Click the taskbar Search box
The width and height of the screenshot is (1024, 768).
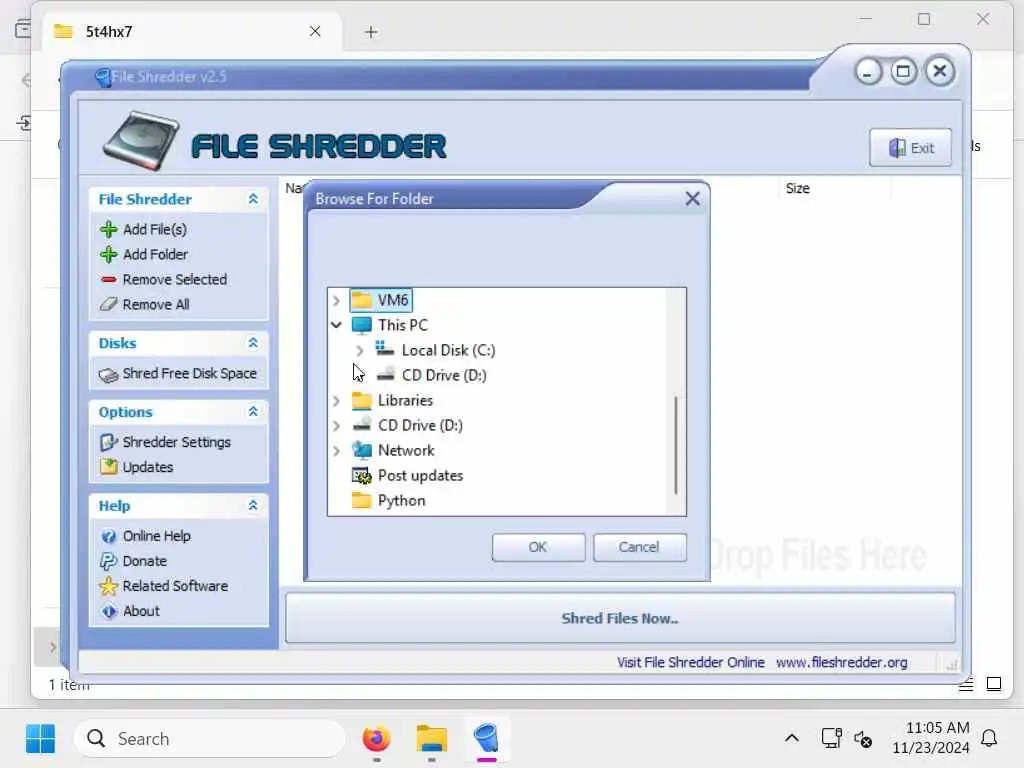click(x=210, y=739)
